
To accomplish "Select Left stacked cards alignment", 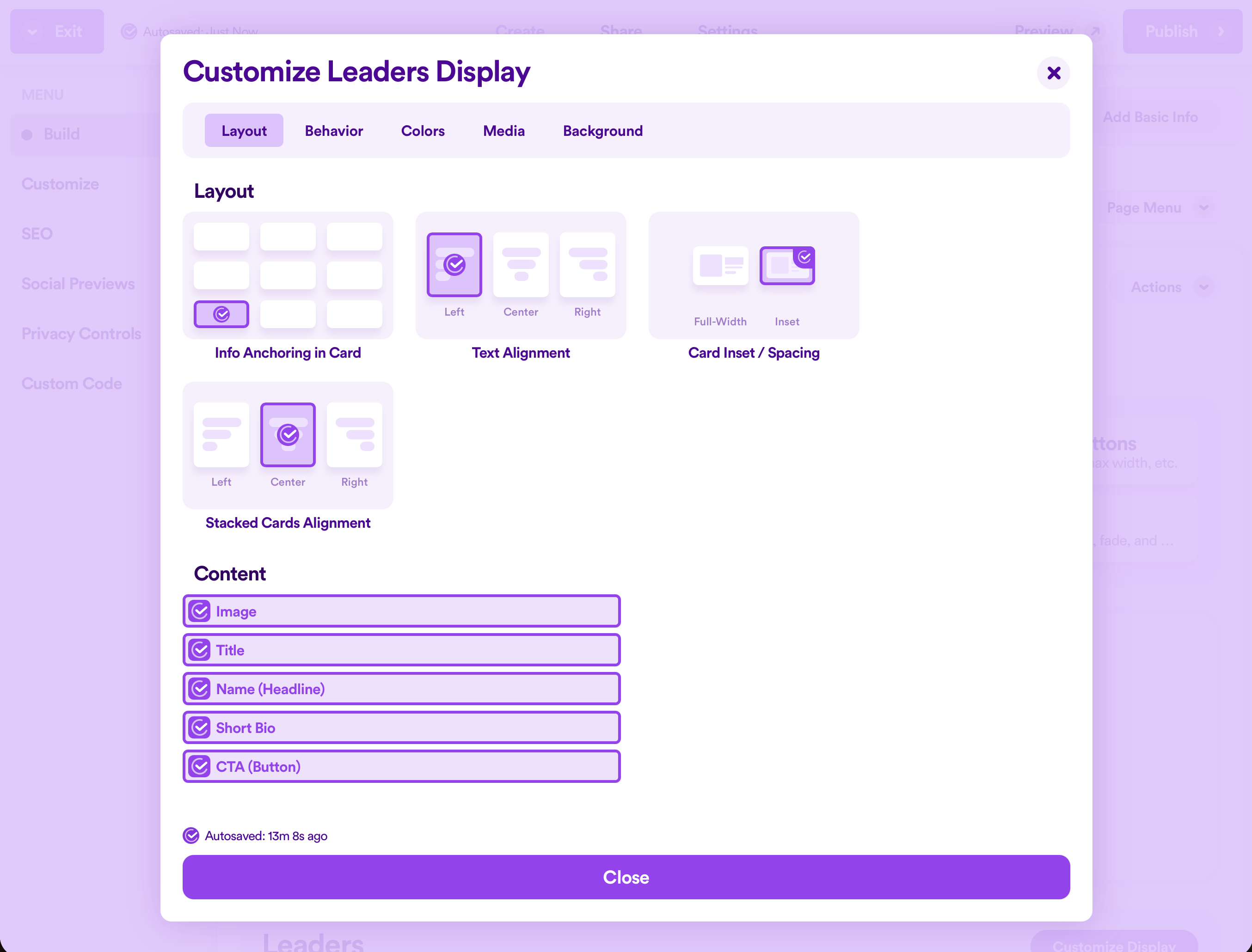I will point(221,434).
